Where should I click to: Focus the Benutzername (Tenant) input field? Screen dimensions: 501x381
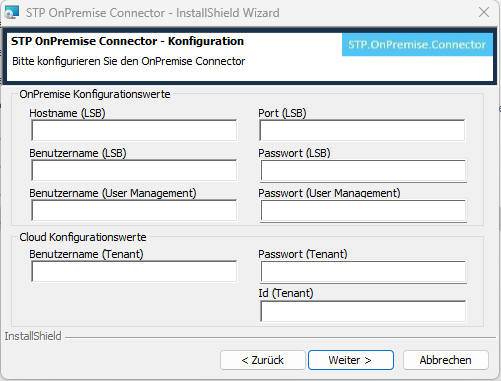134,271
